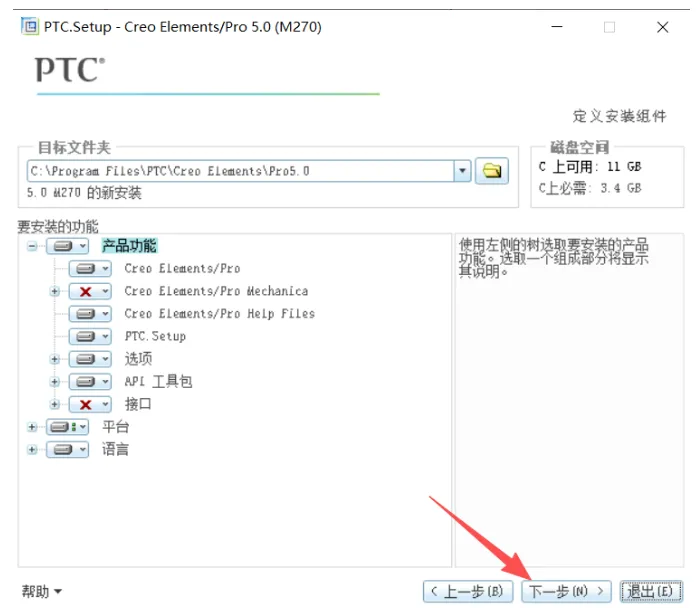Click the 'C 上可用: 11 GB' text

pyautogui.click(x=590, y=167)
